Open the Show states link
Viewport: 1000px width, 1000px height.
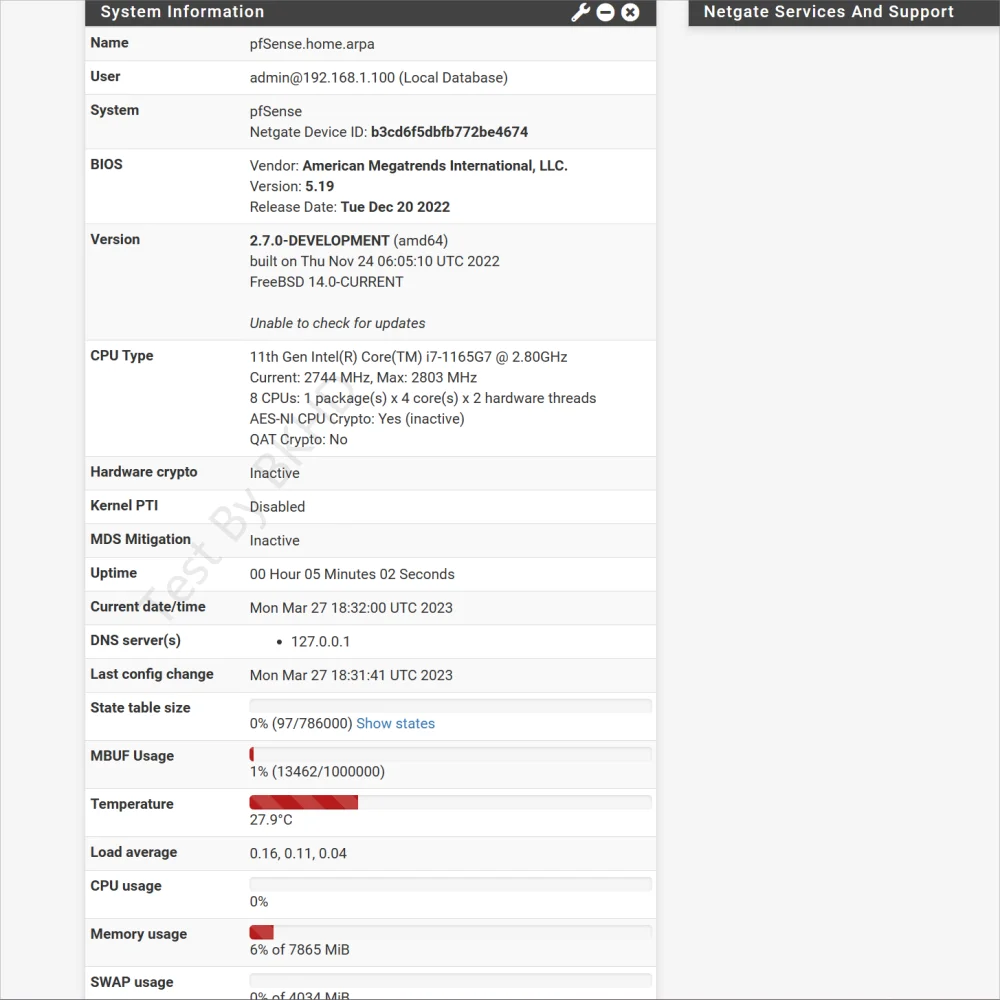click(x=395, y=723)
